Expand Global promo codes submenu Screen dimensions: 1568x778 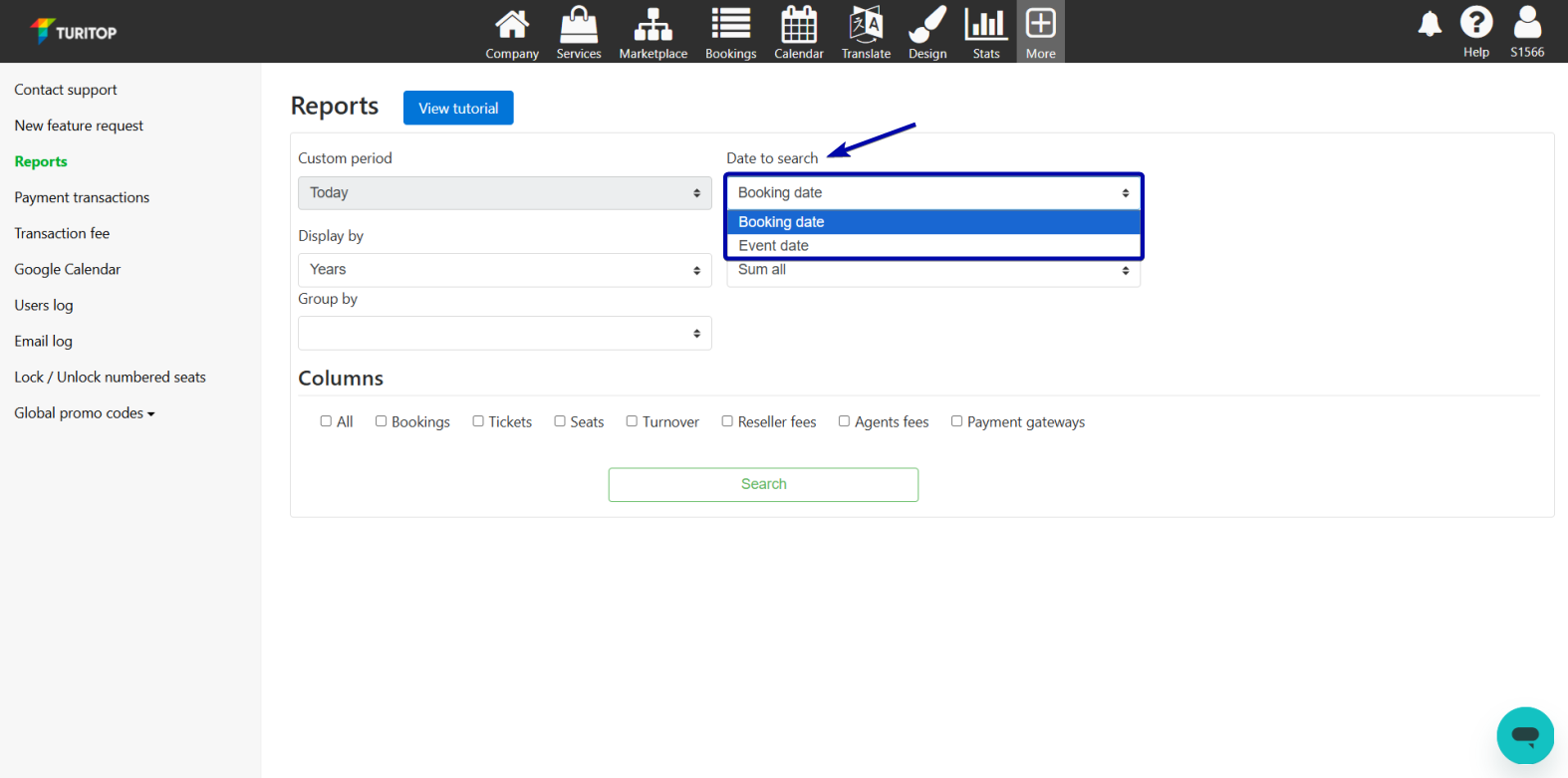(85, 413)
